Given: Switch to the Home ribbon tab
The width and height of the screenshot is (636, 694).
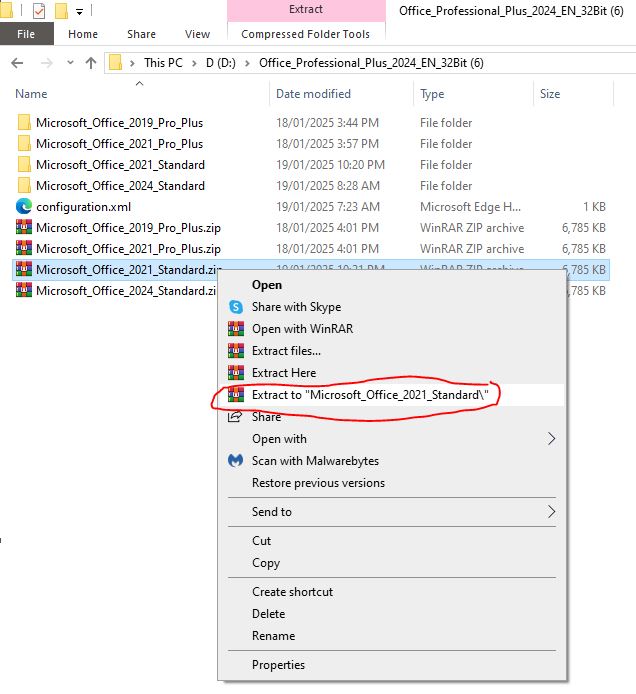Looking at the screenshot, I should click(x=83, y=34).
